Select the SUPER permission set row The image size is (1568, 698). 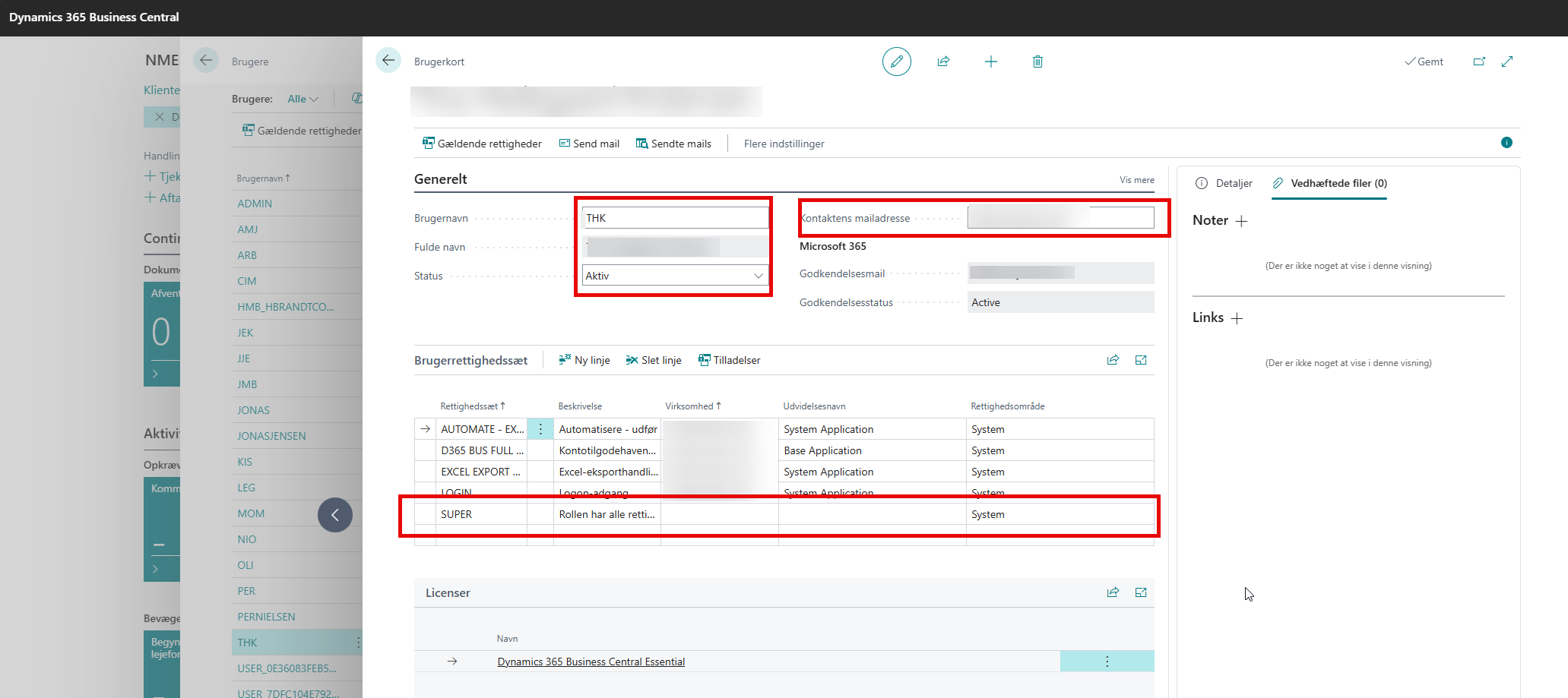[456, 514]
